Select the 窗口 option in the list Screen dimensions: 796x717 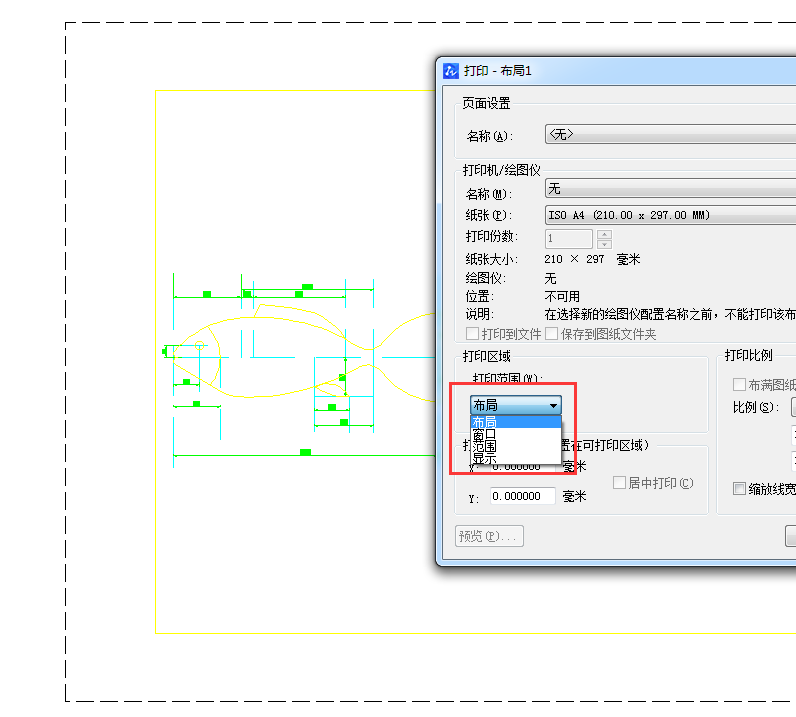click(516, 434)
